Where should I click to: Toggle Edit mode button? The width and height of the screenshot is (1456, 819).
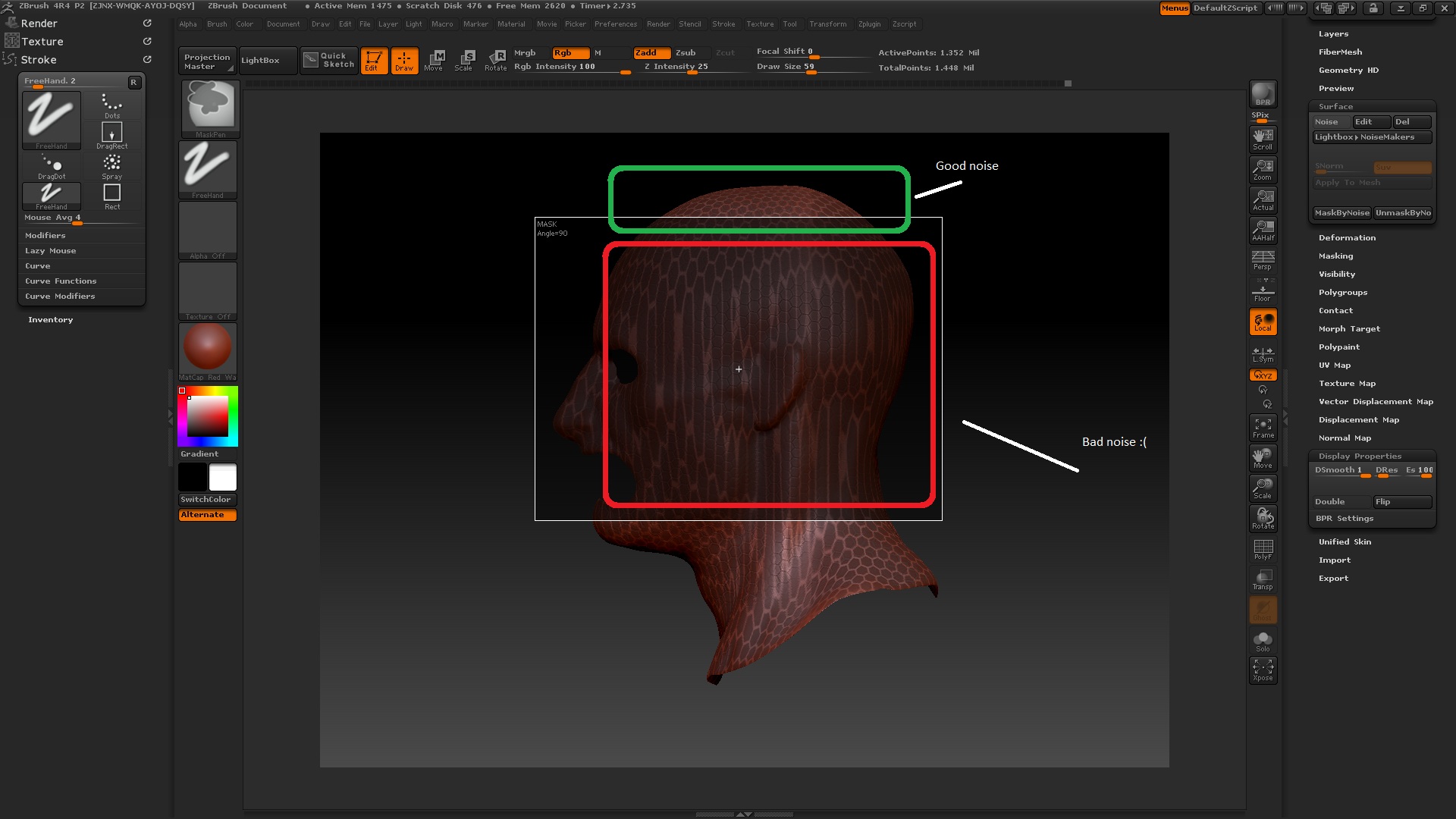pos(374,61)
